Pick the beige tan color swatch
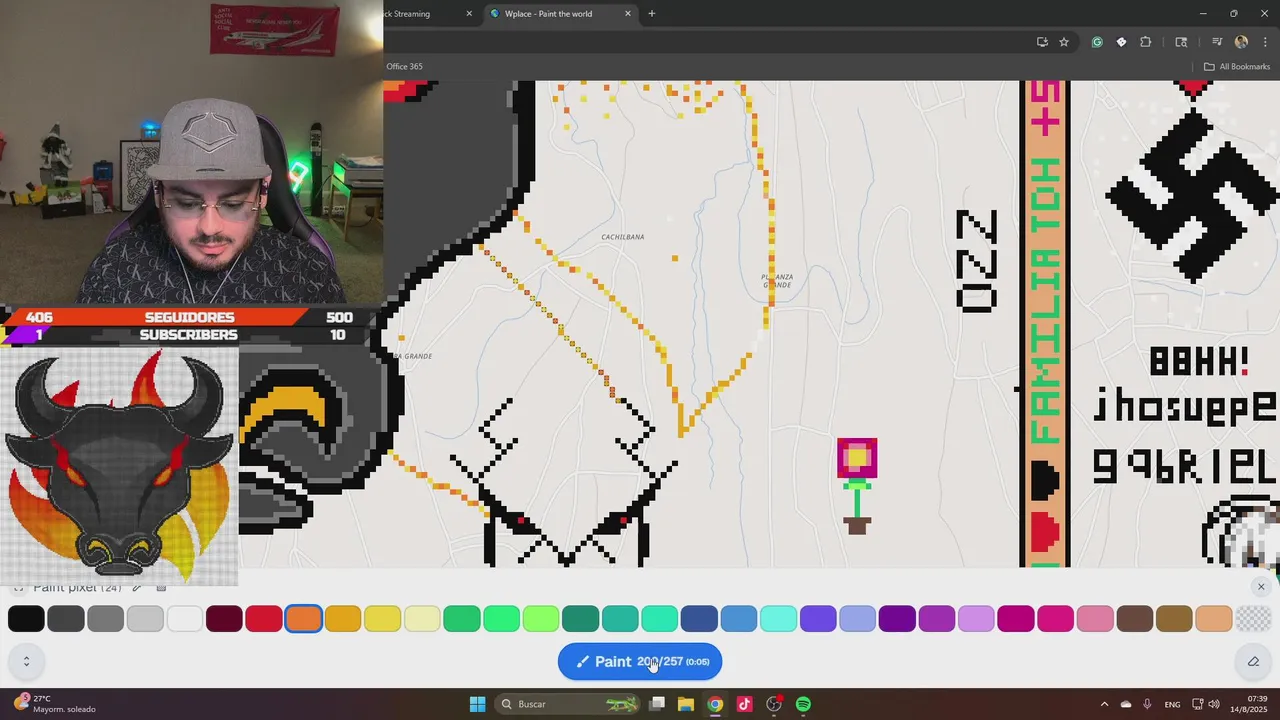1280x720 pixels. tap(1214, 619)
